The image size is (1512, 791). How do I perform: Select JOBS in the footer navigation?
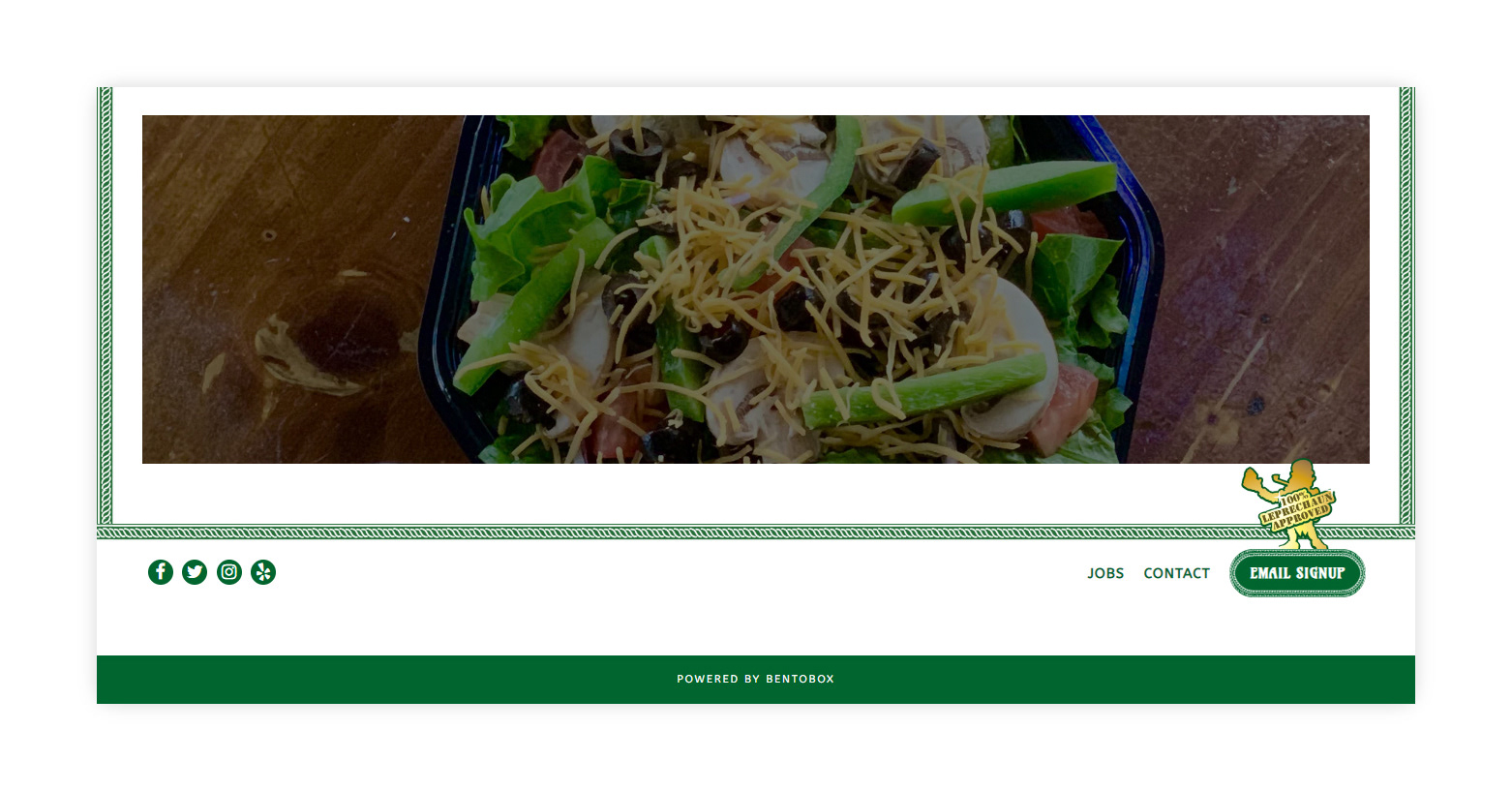coord(1105,573)
